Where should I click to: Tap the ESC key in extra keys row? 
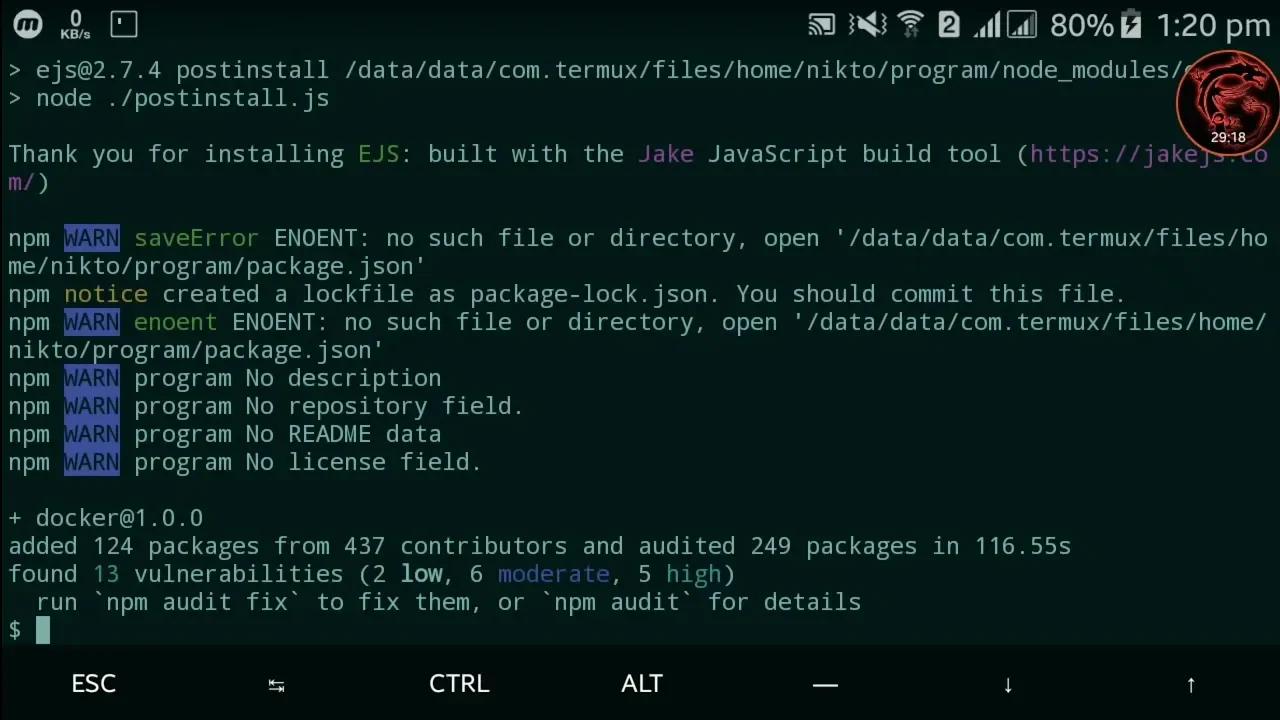pyautogui.click(x=93, y=684)
